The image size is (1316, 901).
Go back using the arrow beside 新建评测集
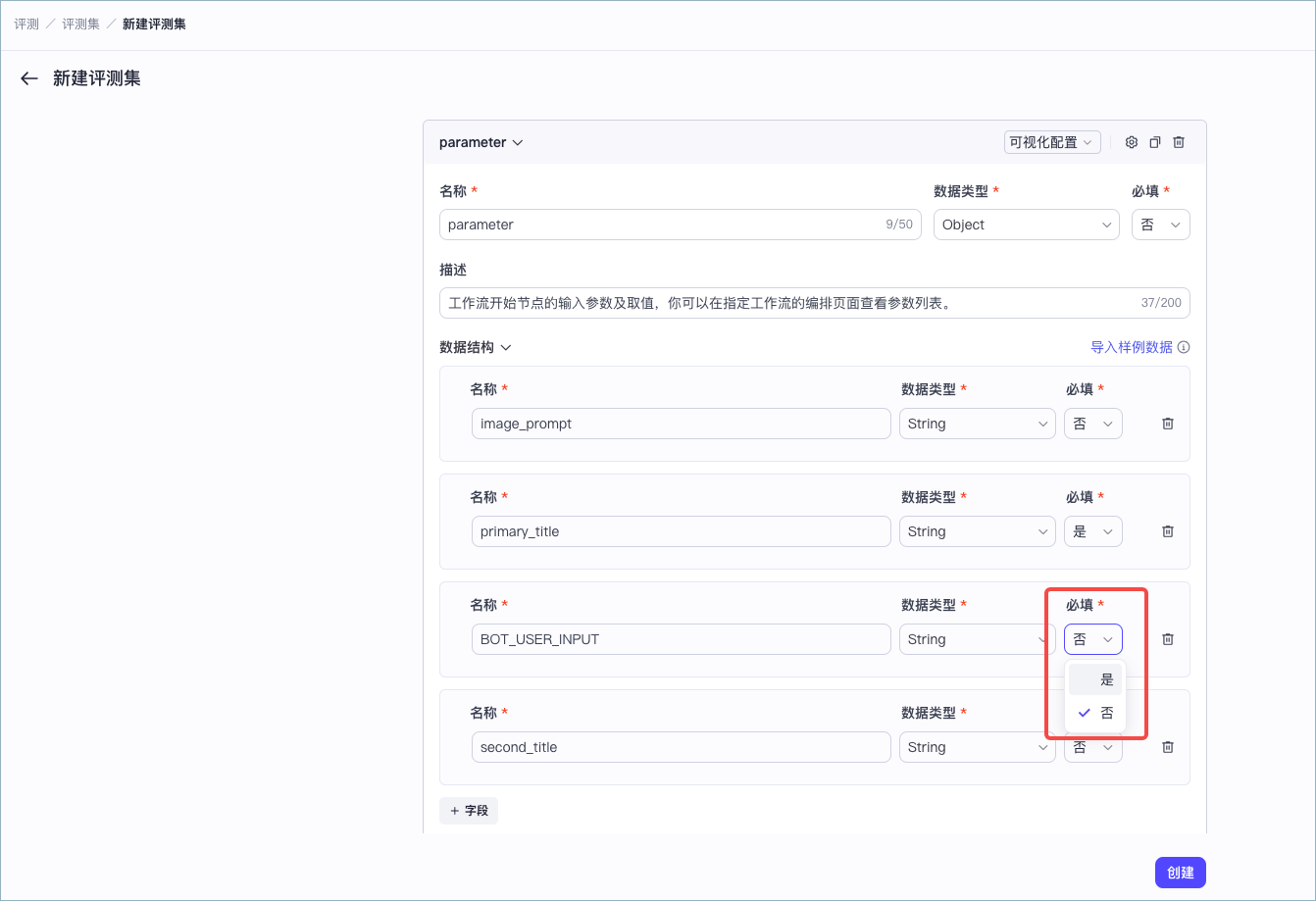(29, 79)
